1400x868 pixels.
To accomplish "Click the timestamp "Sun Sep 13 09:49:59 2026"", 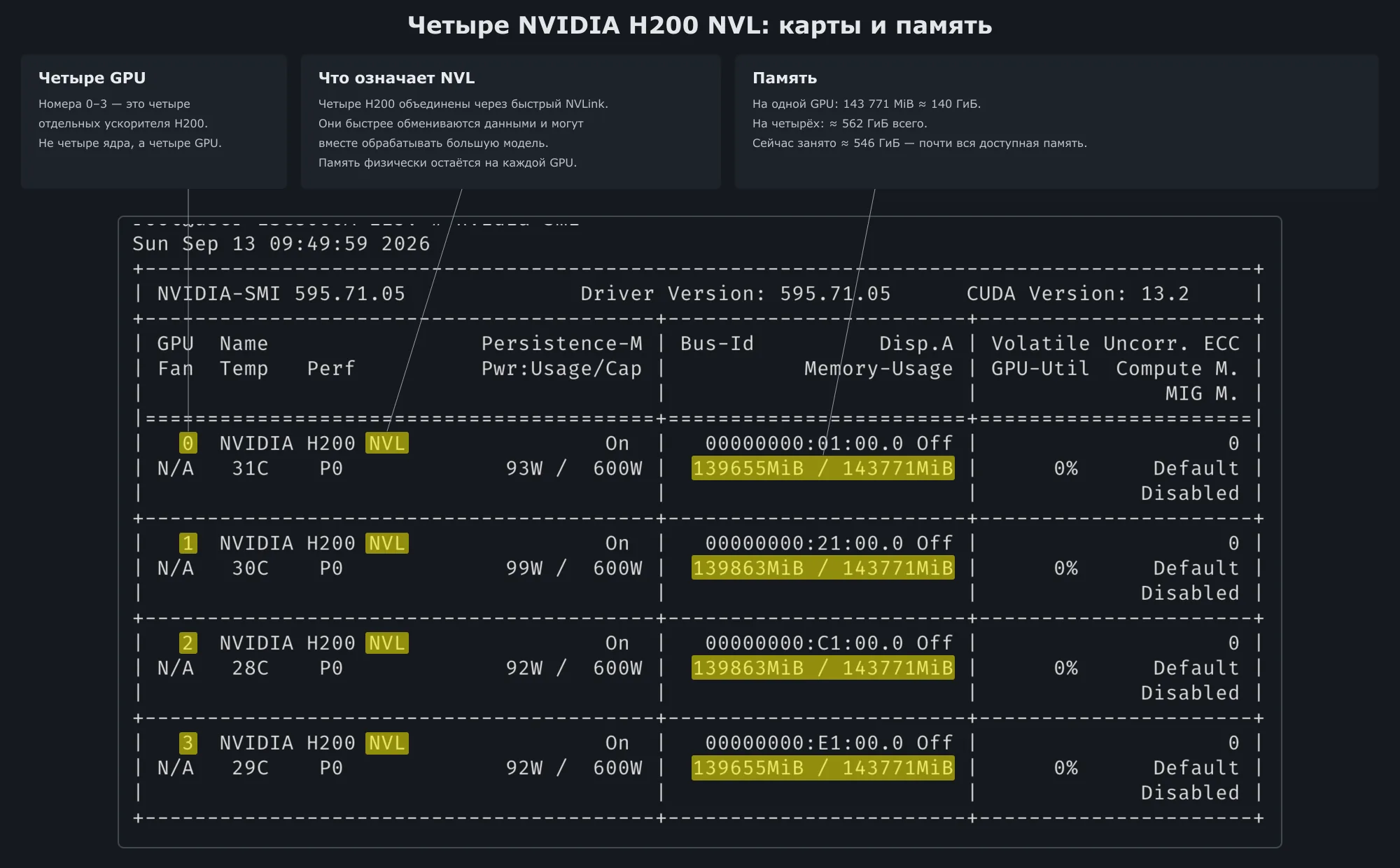I will click(x=281, y=244).
